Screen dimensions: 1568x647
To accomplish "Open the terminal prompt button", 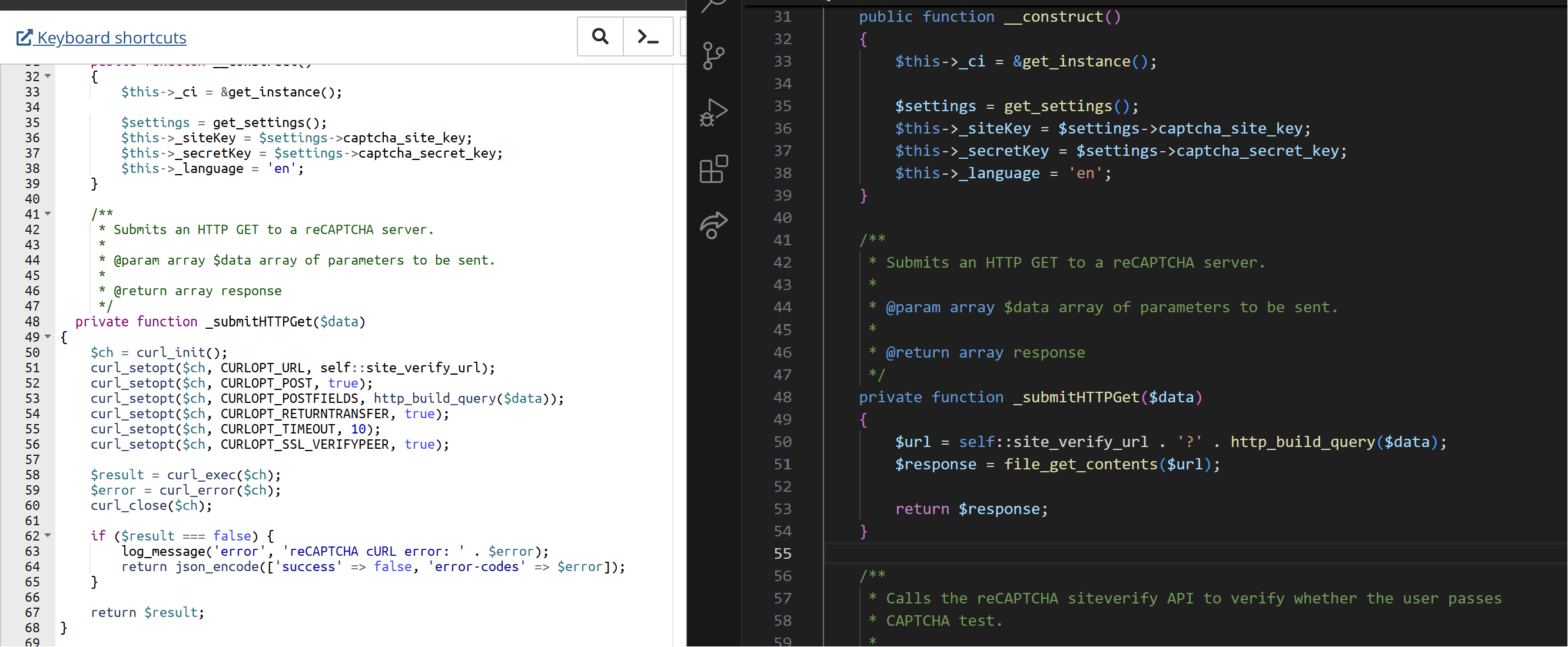I will click(648, 36).
